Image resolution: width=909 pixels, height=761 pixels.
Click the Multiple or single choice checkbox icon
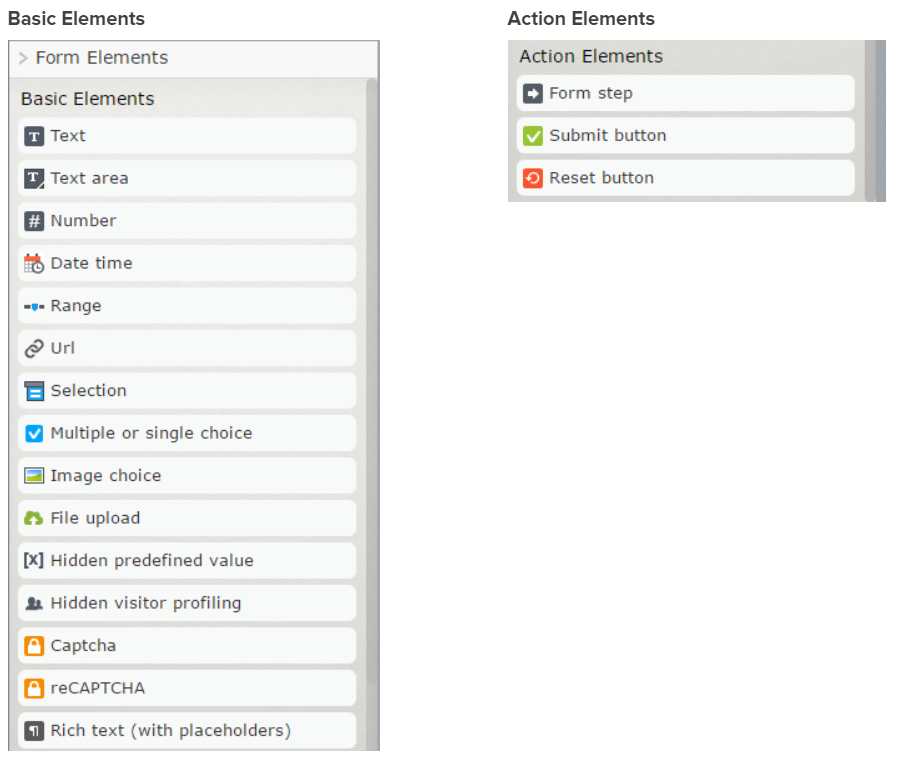tap(34, 434)
